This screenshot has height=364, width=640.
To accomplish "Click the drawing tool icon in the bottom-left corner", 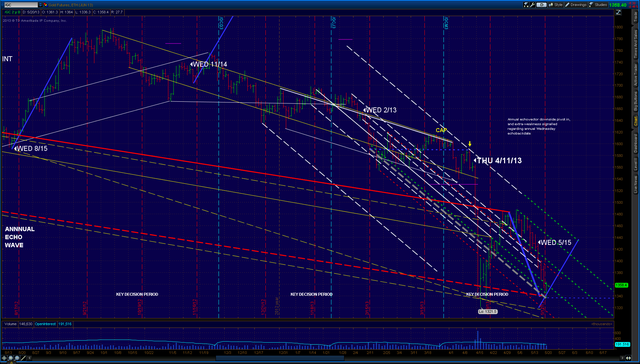I will coord(23,358).
